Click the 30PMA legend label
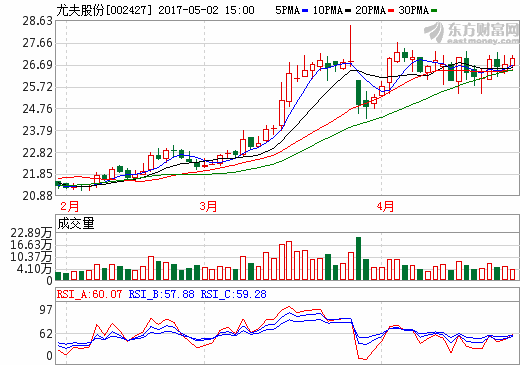The width and height of the screenshot is (520, 365). point(414,10)
